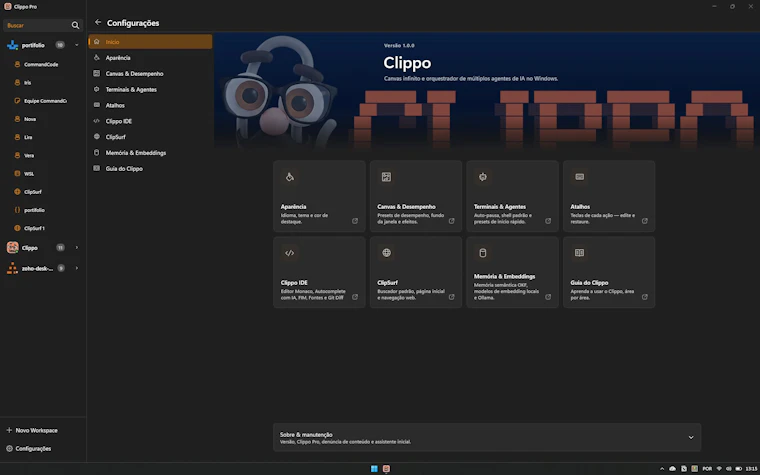Click the search magnifier icon in sidebar

click(x=75, y=25)
